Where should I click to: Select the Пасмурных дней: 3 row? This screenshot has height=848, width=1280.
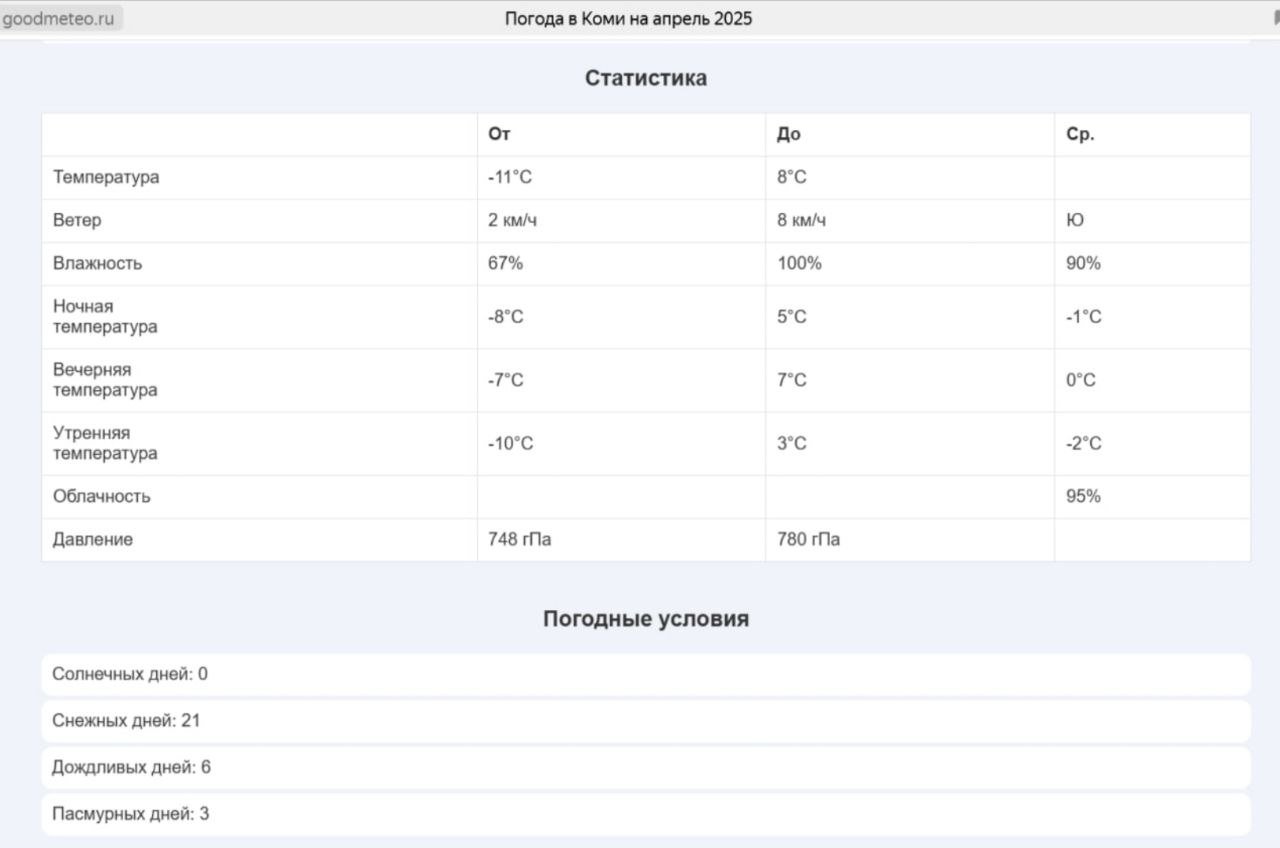click(x=130, y=814)
